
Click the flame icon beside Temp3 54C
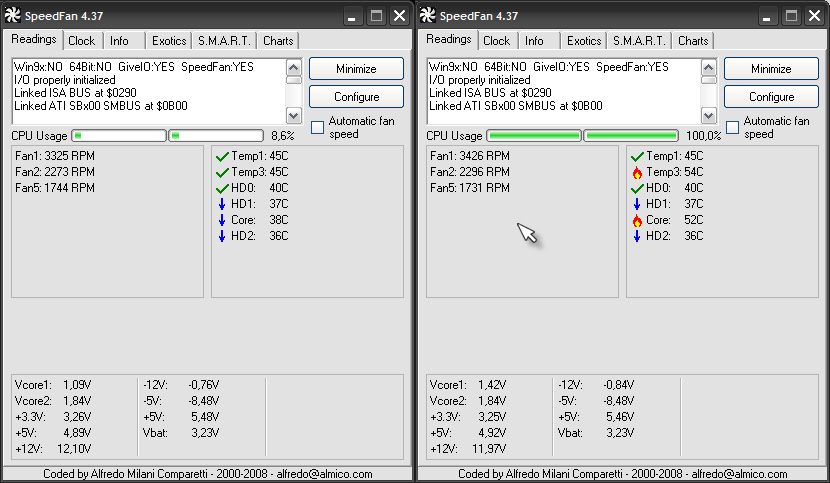637,172
